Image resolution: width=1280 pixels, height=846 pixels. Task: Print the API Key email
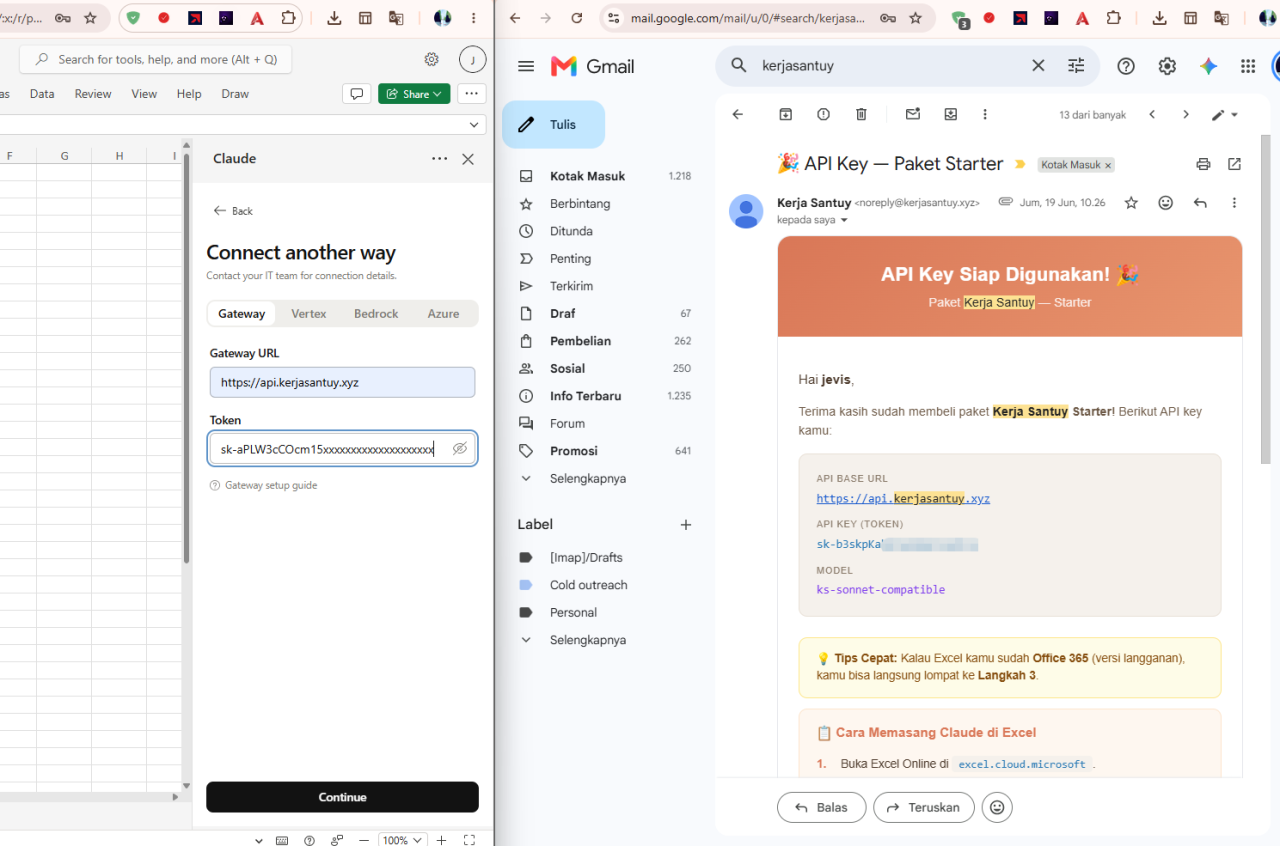click(1203, 164)
